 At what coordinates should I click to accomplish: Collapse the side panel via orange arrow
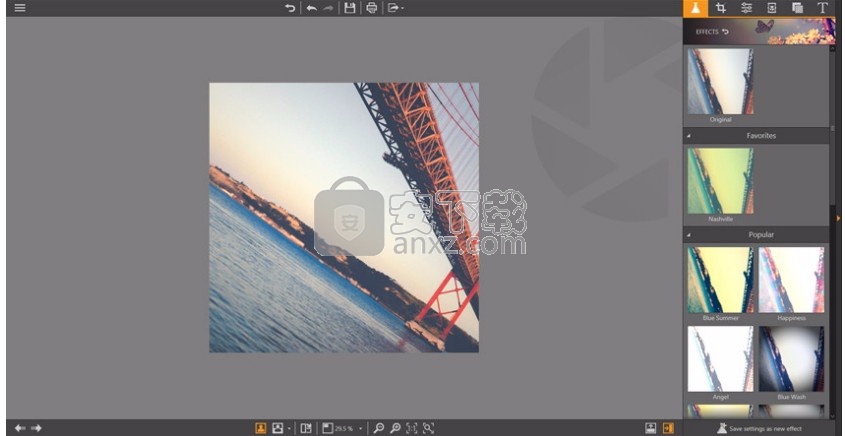839,218
